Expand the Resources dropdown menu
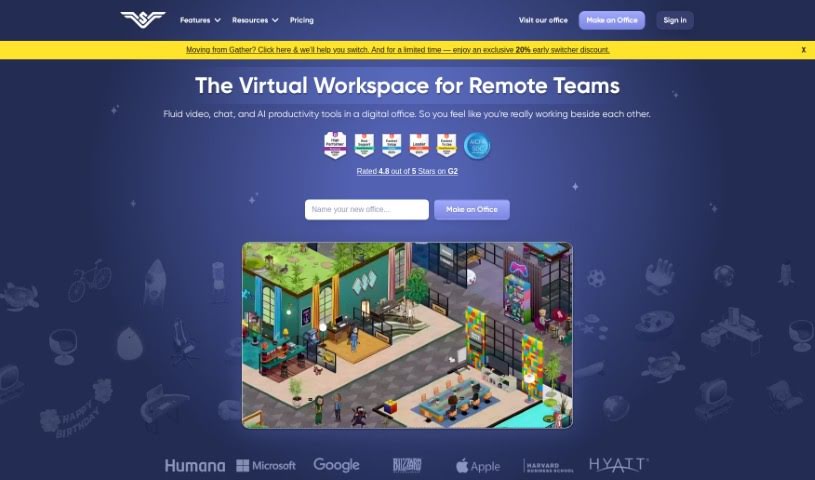 point(255,20)
